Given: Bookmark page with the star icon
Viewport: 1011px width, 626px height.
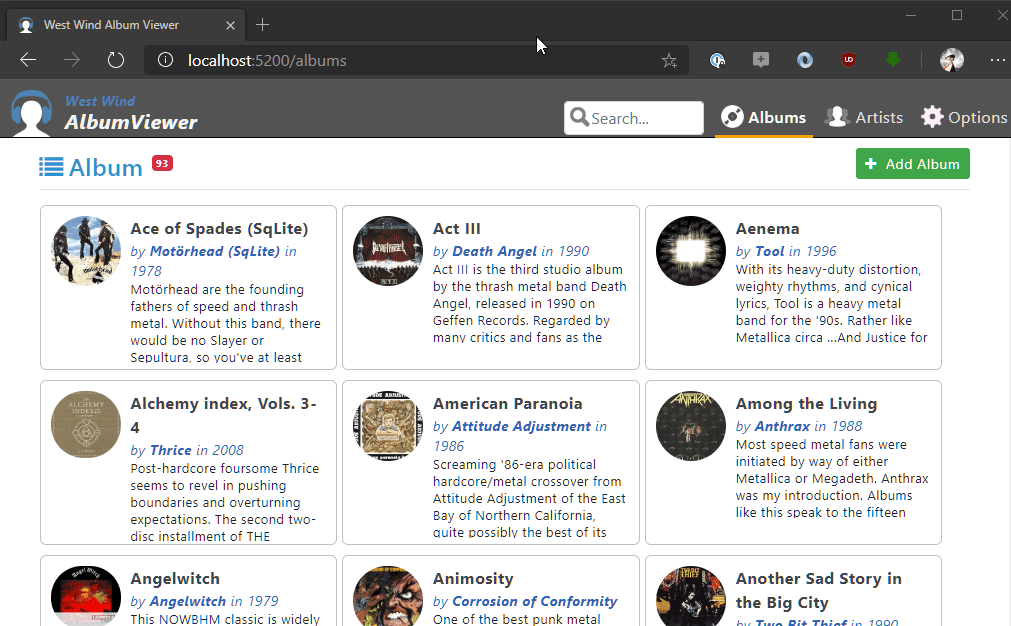Looking at the screenshot, I should click(669, 61).
